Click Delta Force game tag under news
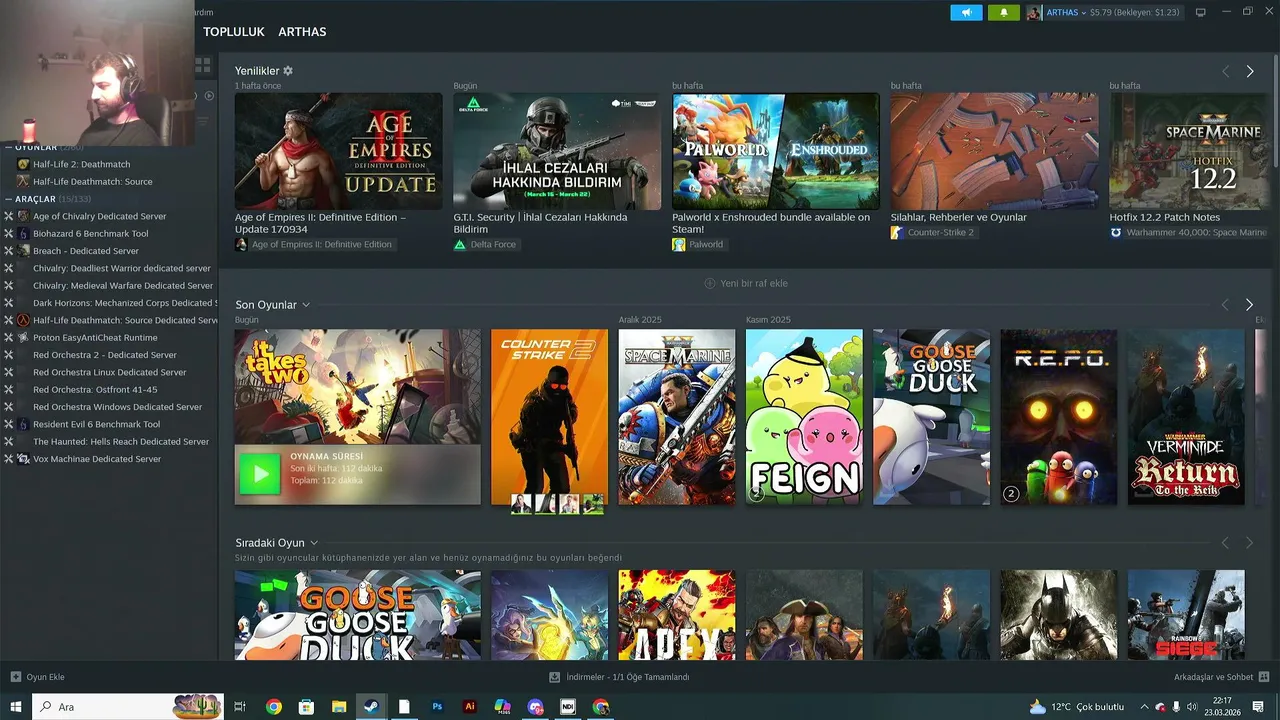 (486, 244)
